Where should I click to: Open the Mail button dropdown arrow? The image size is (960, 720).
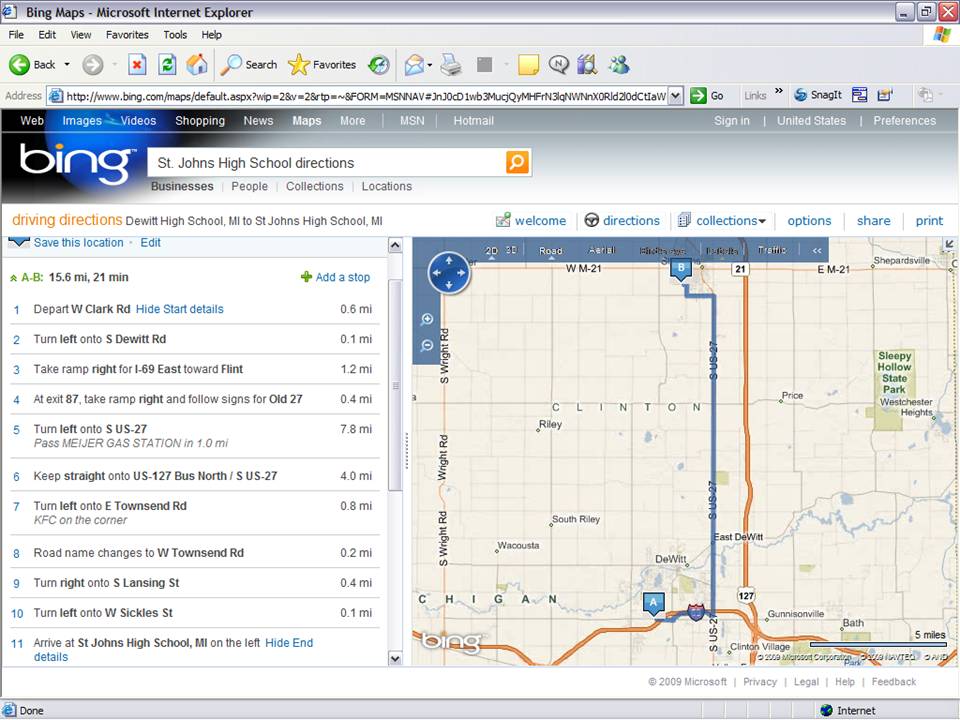(x=430, y=64)
